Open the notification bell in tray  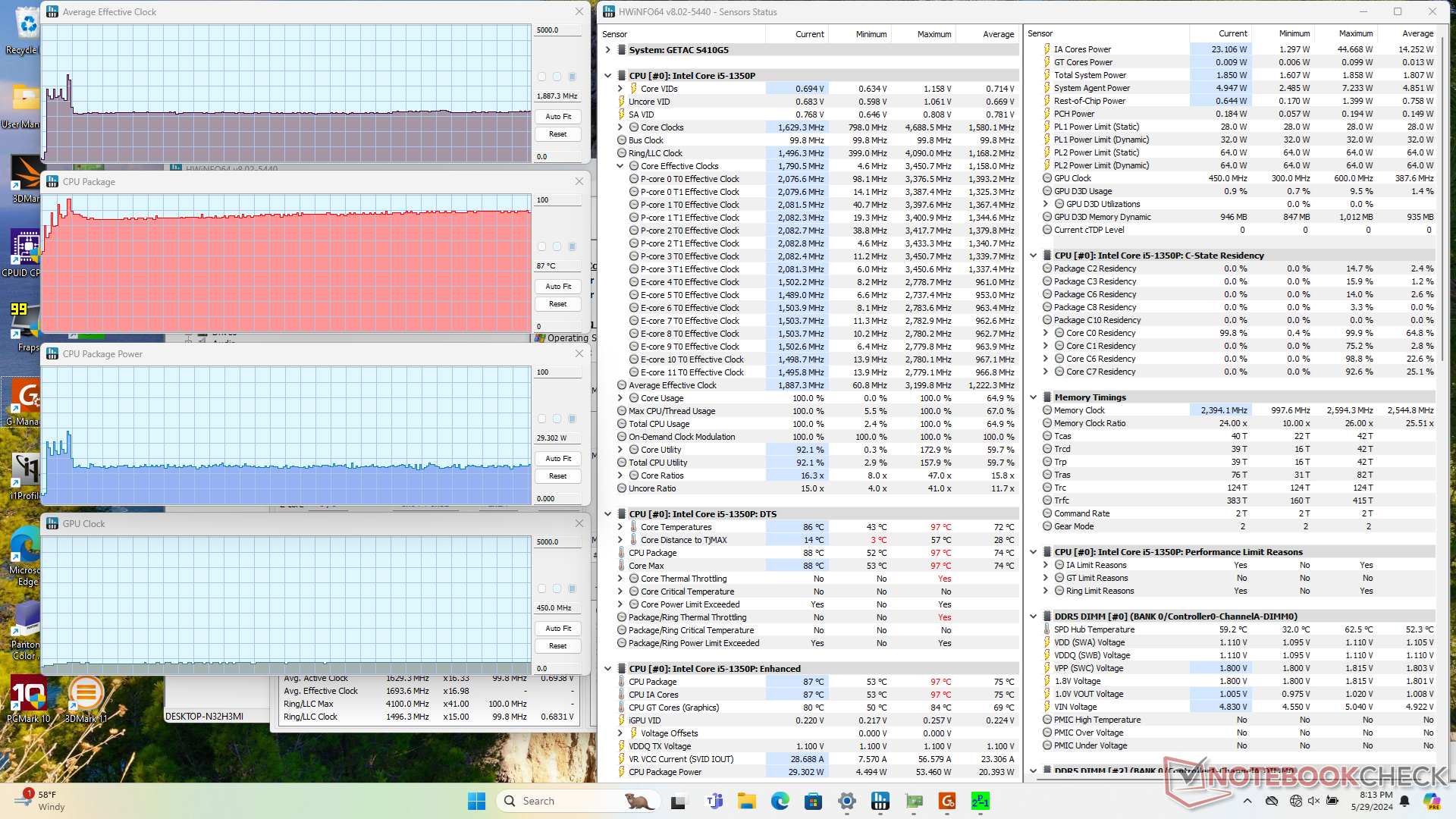pyautogui.click(x=1404, y=801)
